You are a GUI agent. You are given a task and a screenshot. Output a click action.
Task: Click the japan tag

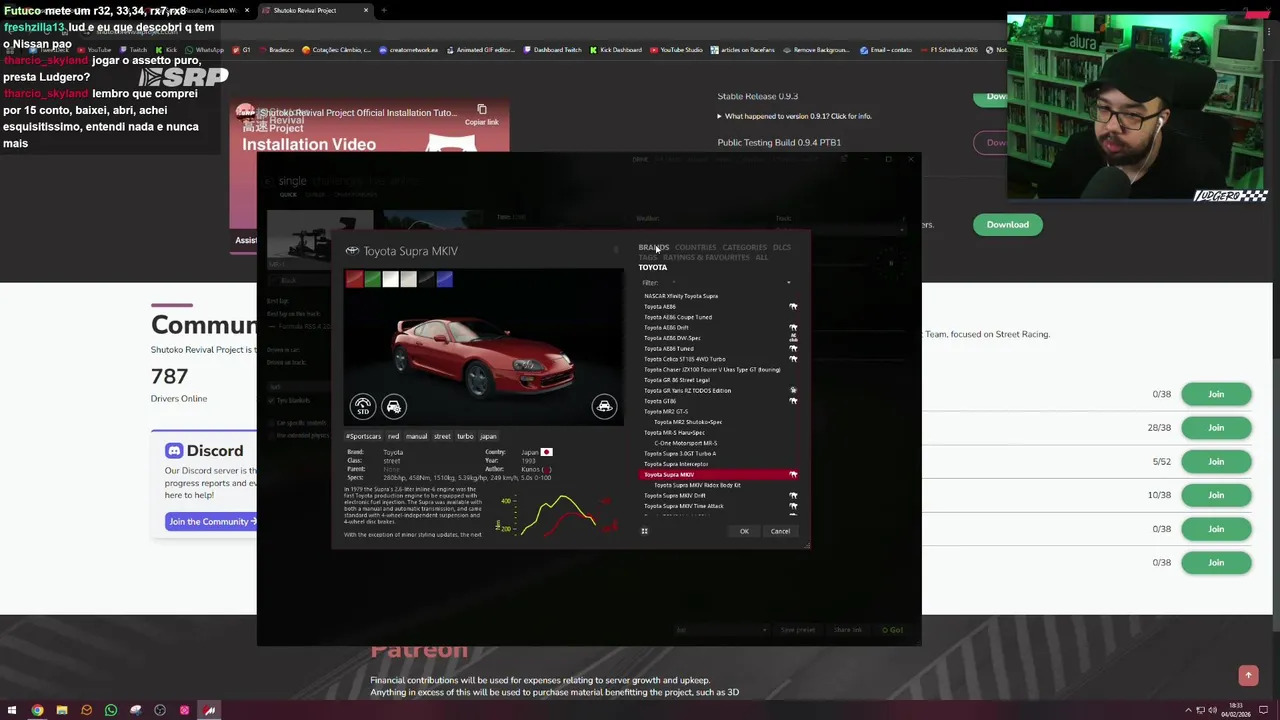(488, 436)
